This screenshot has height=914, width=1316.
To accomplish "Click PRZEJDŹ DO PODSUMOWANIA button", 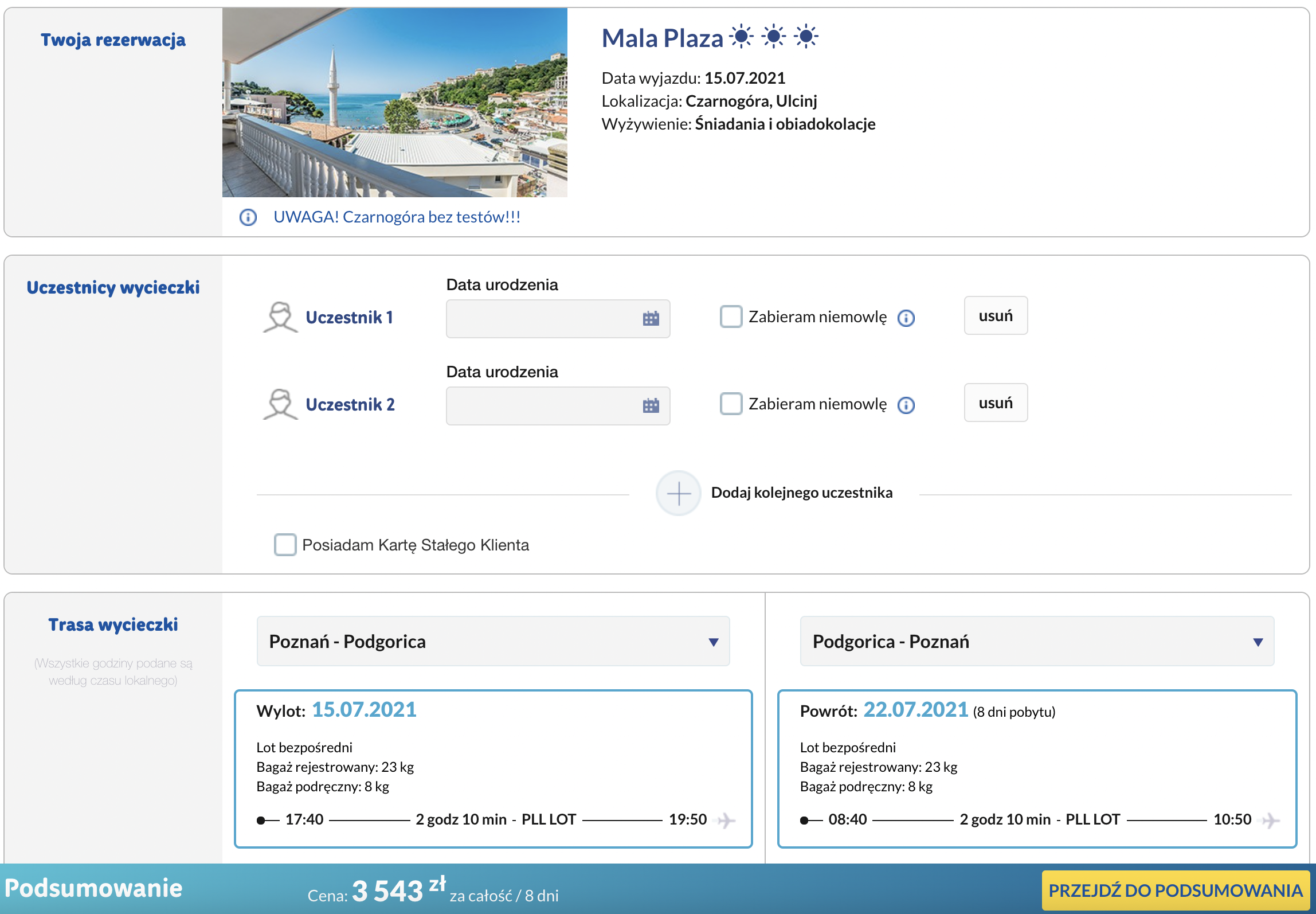I will (1175, 890).
